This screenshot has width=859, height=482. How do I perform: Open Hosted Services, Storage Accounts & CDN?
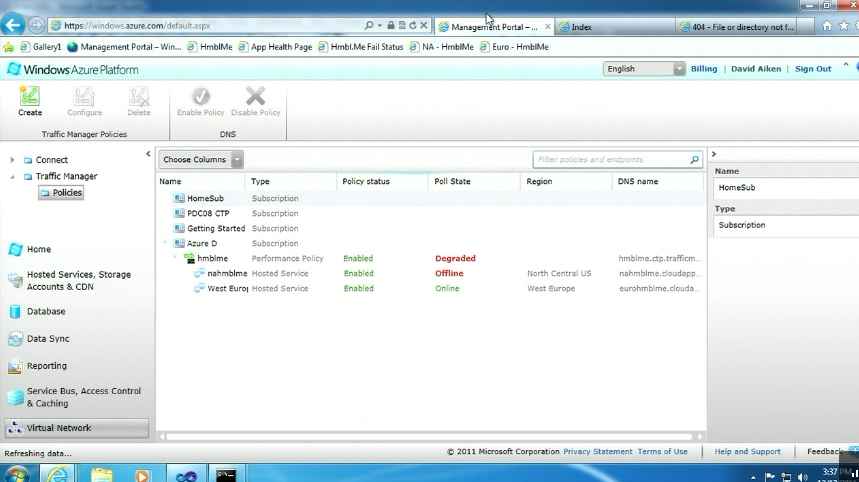coord(79,280)
